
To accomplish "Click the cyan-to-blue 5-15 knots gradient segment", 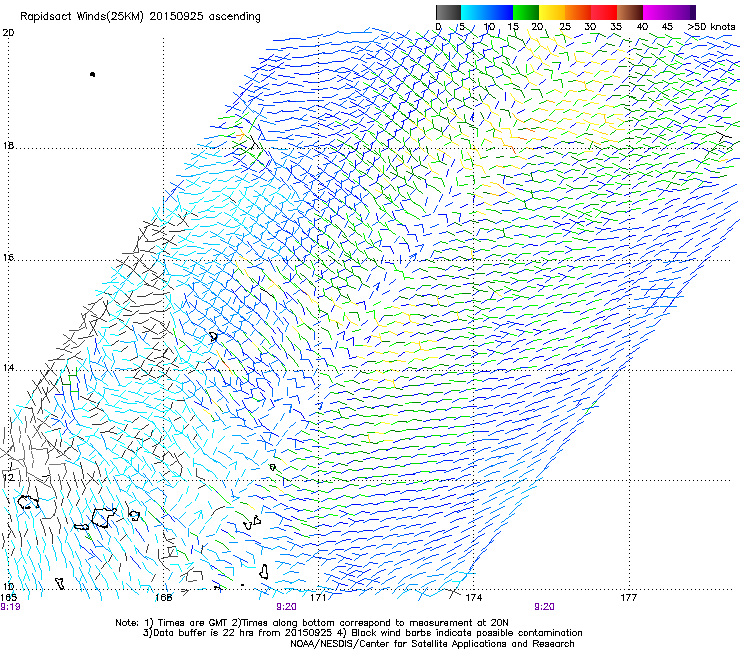I will [487, 12].
